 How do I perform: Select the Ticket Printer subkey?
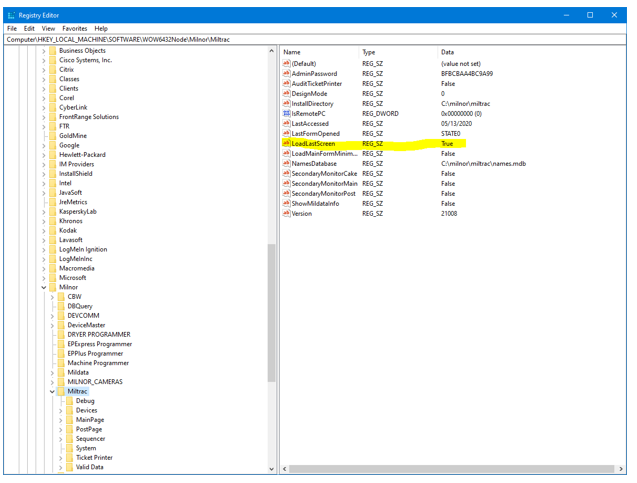pos(94,457)
